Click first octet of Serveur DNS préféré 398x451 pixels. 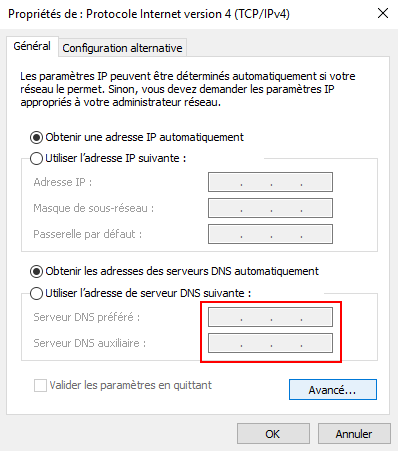coord(225,317)
